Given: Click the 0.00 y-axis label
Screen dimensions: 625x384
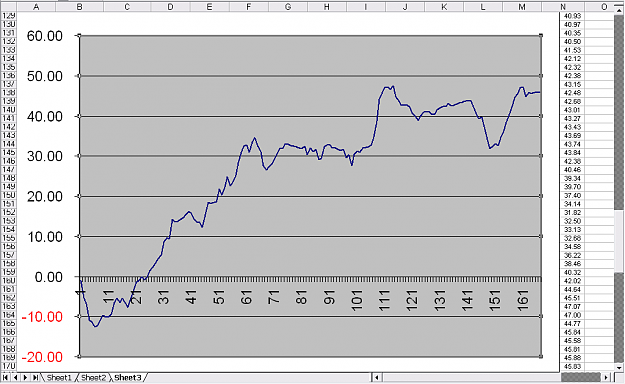Looking at the screenshot, I should pyautogui.click(x=49, y=277).
